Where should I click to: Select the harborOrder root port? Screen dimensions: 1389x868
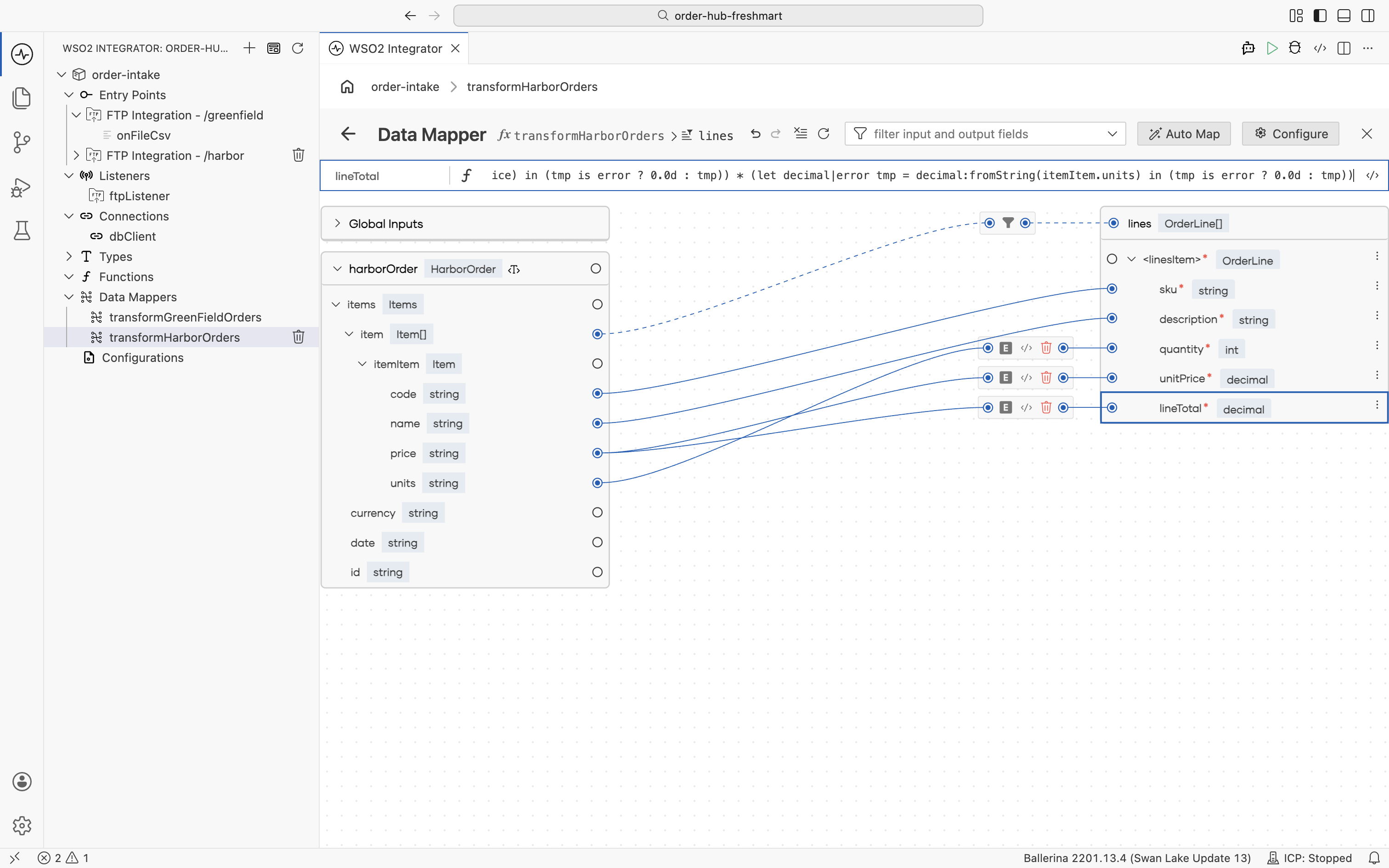(596, 269)
